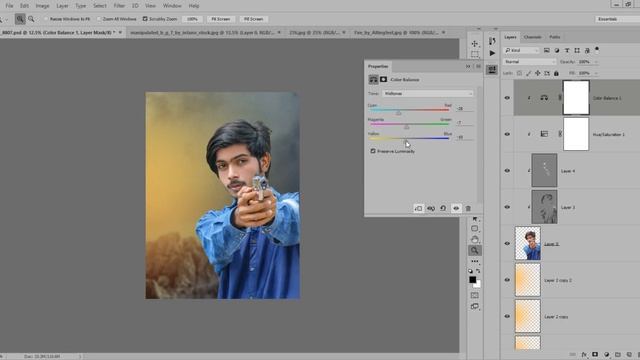Hide Layer 3 with eye icon
Image resolution: width=640 pixels, height=360 pixels.
[507, 207]
